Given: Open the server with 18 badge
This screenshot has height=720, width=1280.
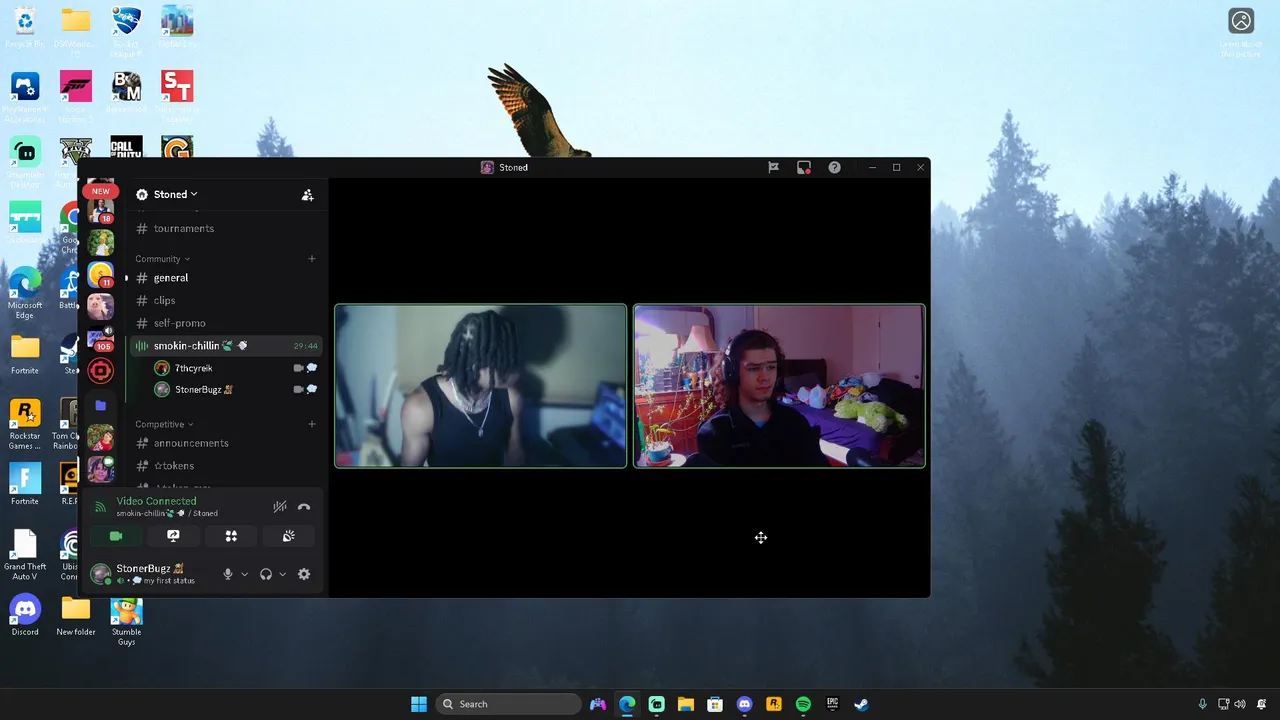Looking at the screenshot, I should pos(100,211).
